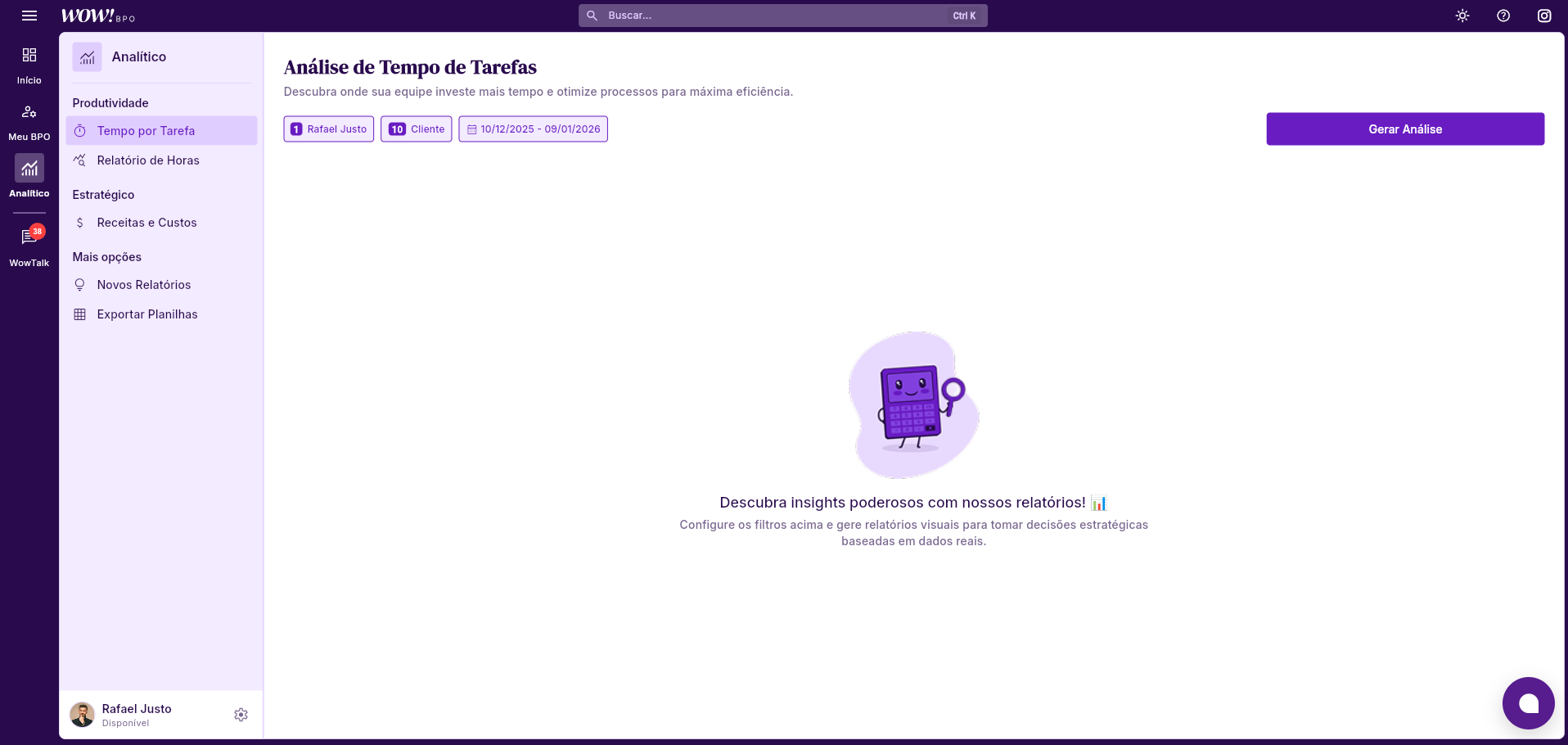The height and width of the screenshot is (745, 1568).
Task: Toggle light/dark theme sun icon
Action: point(1462,16)
